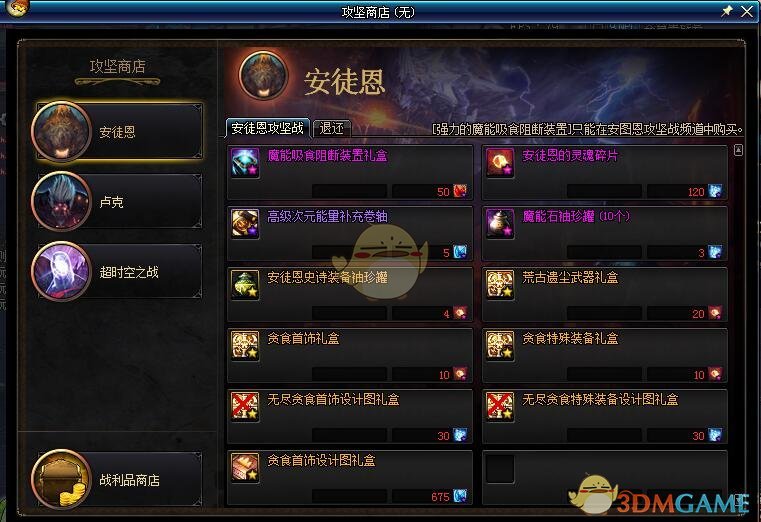Viewport: 761px width, 522px height.
Task: Select the 贪食首饰设计图礼盒 icon
Action: click(x=245, y=468)
